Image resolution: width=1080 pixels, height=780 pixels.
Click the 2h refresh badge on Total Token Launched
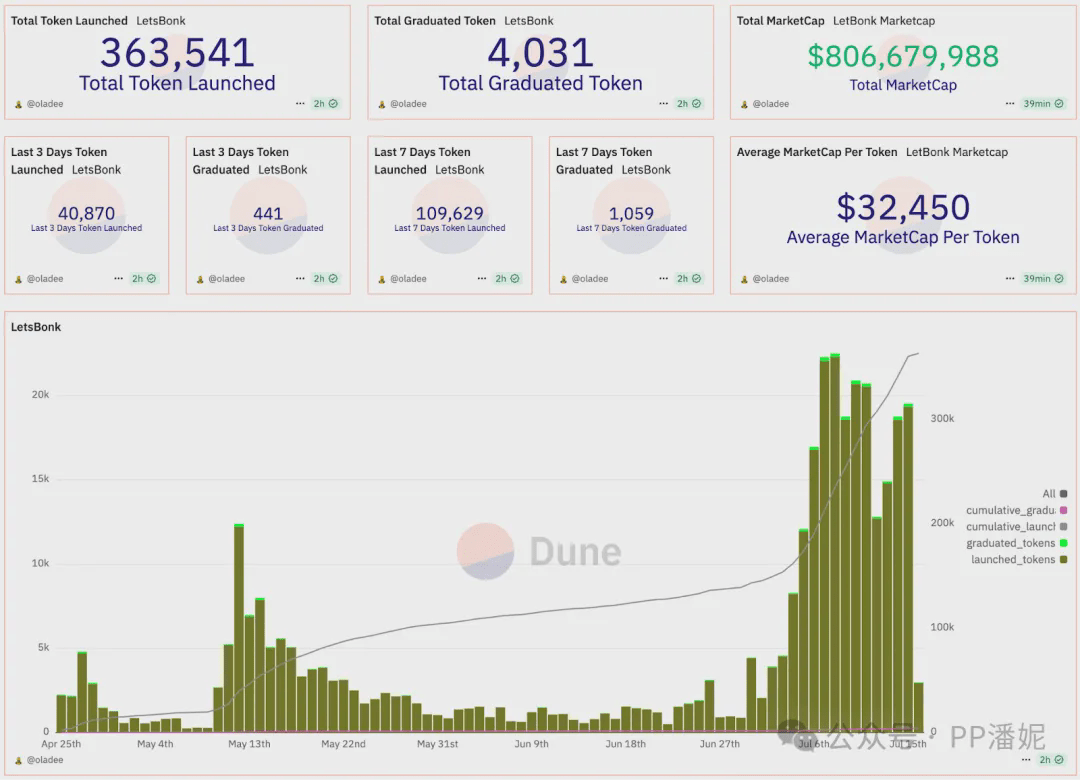[x=326, y=103]
